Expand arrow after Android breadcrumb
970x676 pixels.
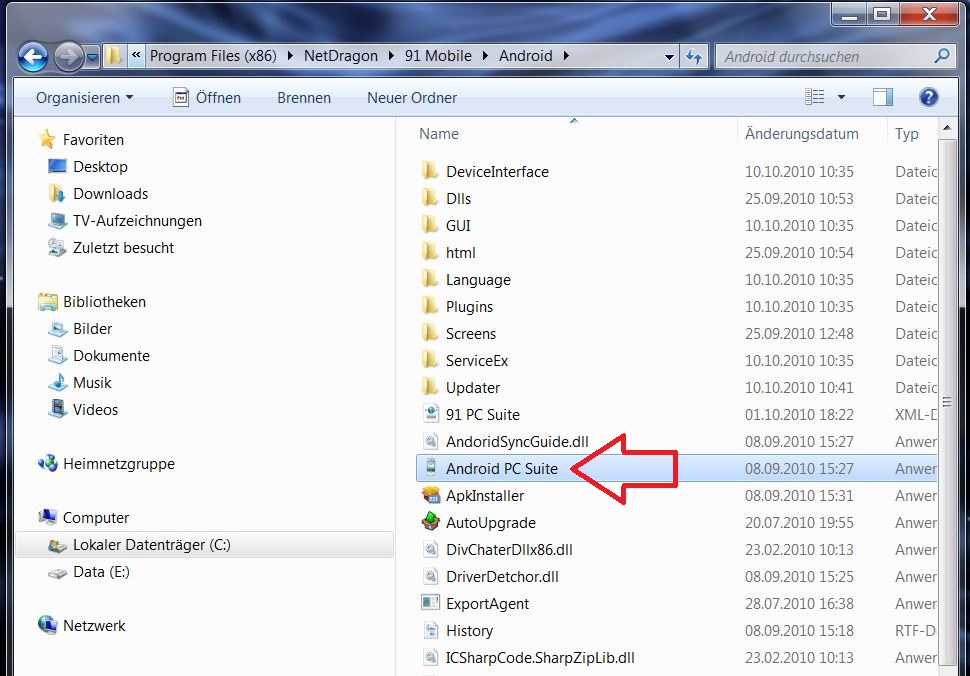[x=566, y=56]
